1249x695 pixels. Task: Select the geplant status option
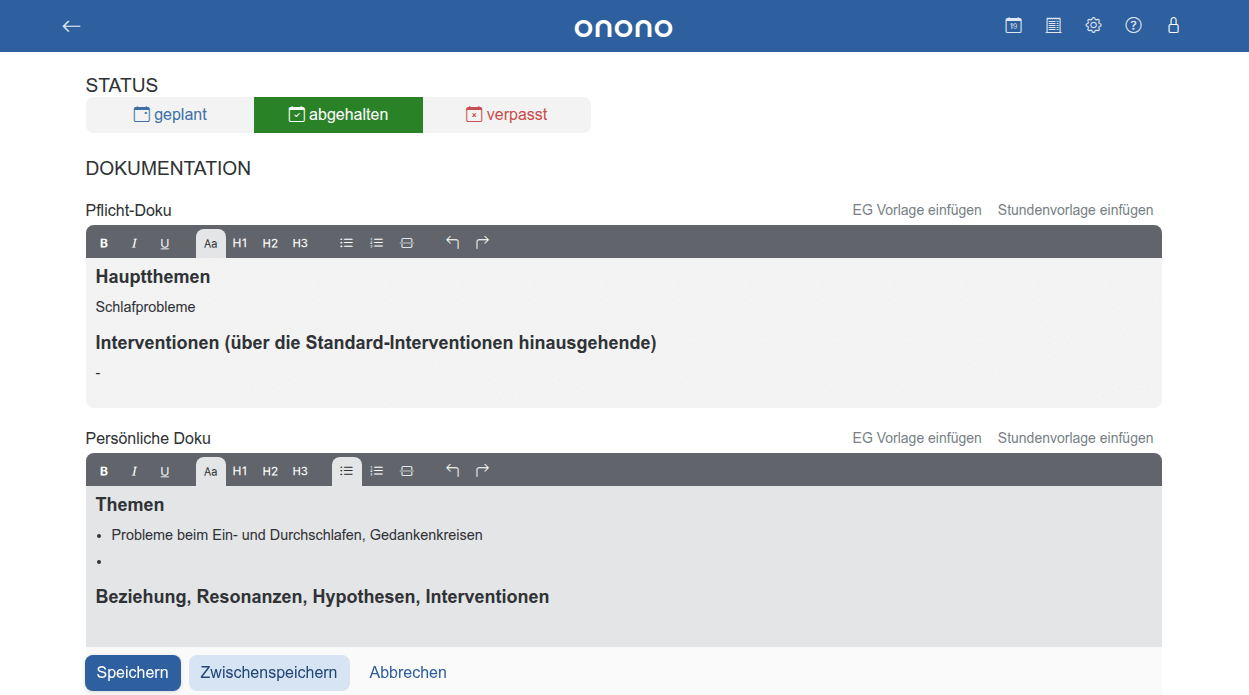coord(170,114)
